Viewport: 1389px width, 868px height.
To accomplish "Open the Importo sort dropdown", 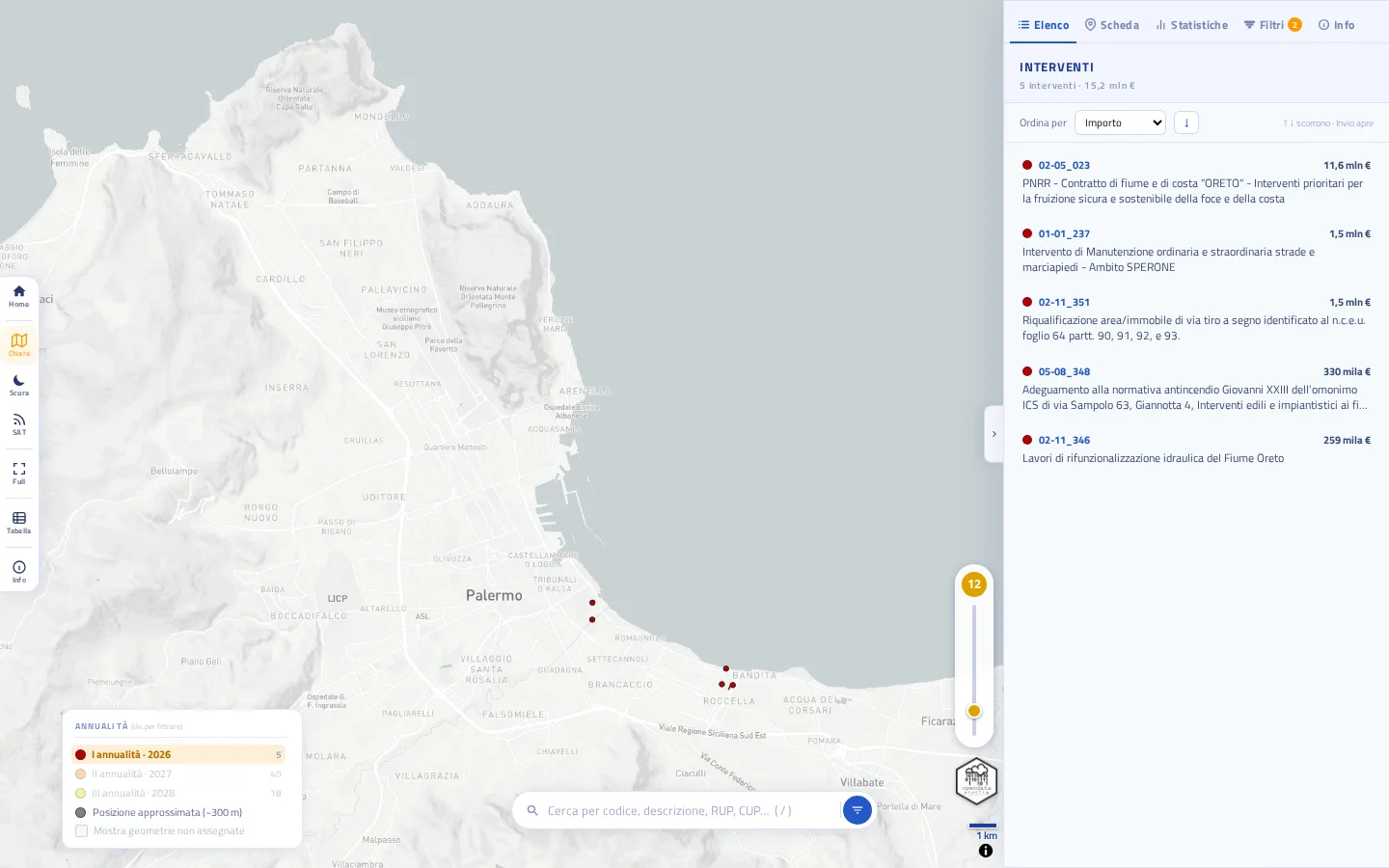I will pos(1120,122).
